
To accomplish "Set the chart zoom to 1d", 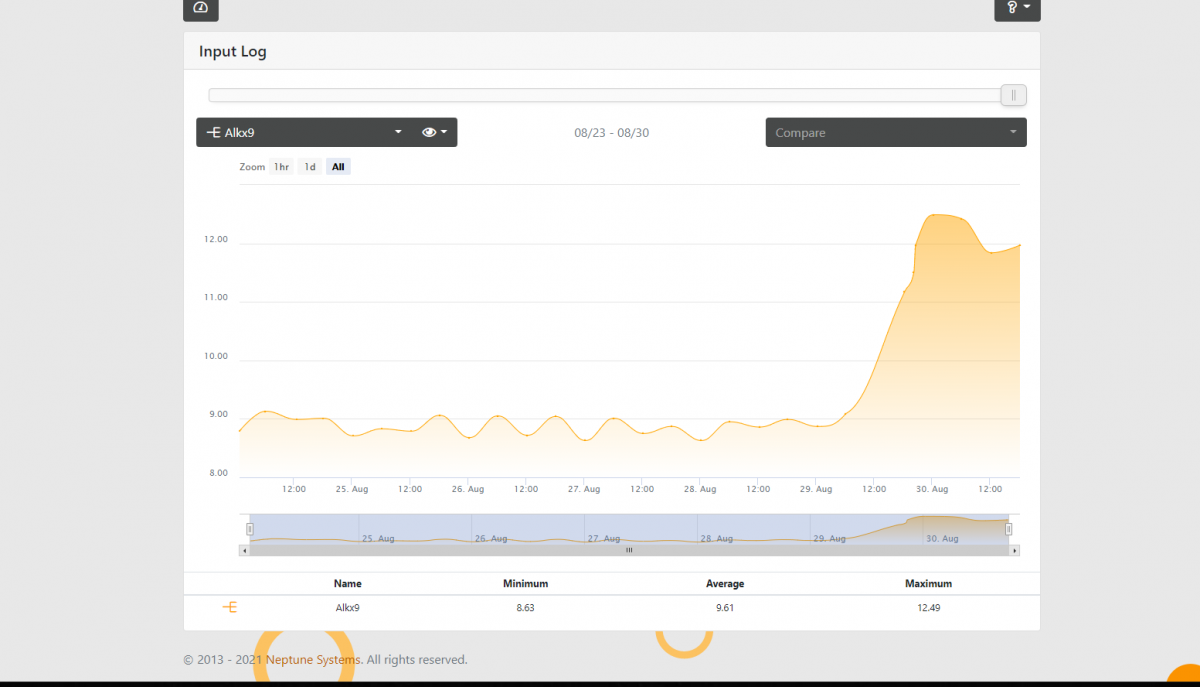I will pyautogui.click(x=310, y=167).
